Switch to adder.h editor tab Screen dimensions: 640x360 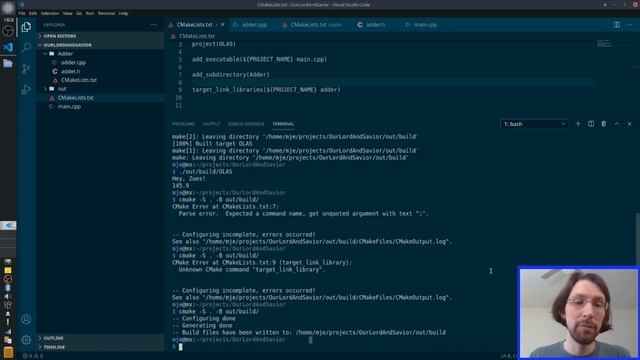(375, 25)
